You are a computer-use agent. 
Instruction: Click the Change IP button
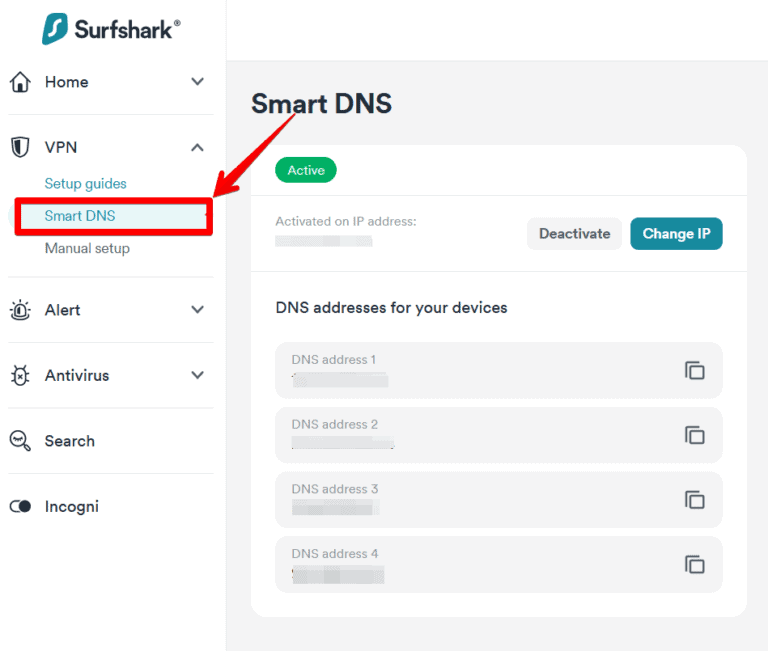[x=676, y=234]
